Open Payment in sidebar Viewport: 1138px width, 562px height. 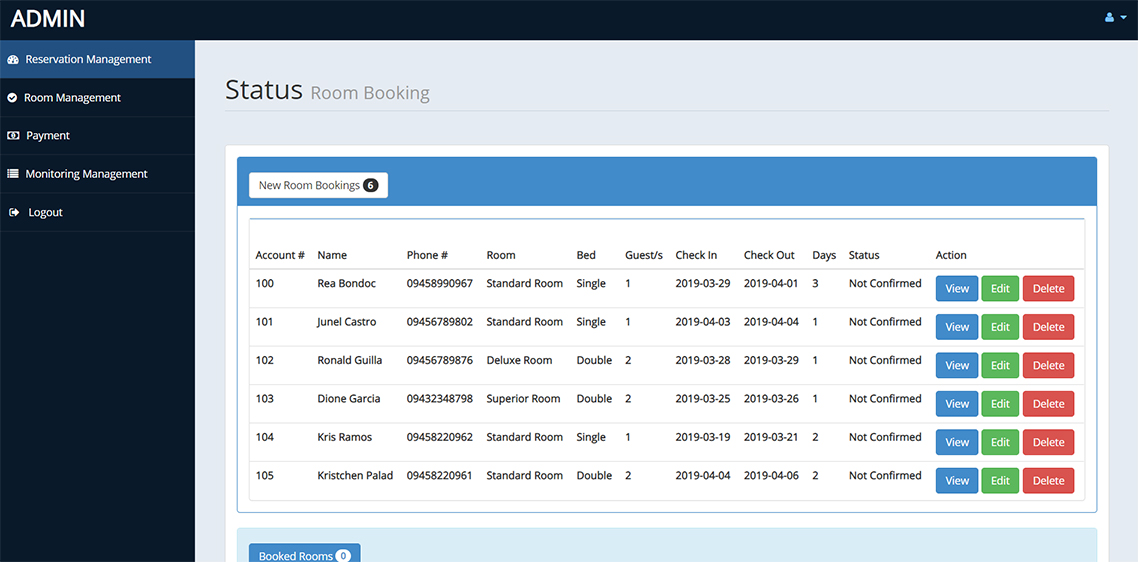97,136
